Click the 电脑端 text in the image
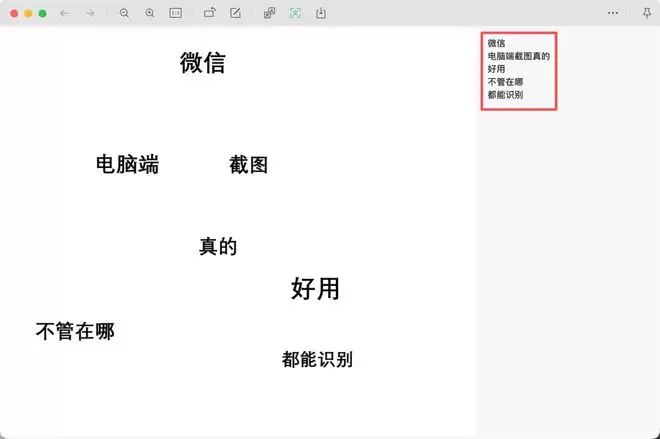The width and height of the screenshot is (660, 439). tap(128, 164)
